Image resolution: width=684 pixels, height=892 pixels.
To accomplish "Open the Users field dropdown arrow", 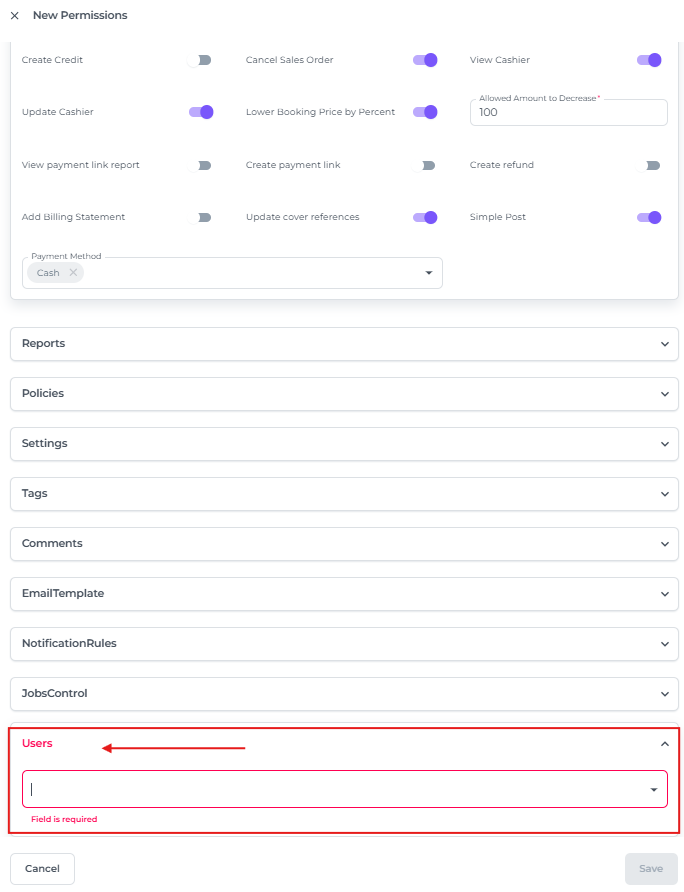I will tap(654, 790).
